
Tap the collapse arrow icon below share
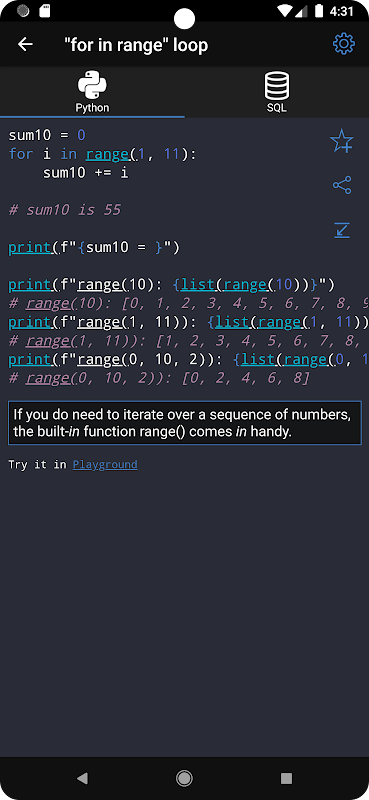coord(342,230)
